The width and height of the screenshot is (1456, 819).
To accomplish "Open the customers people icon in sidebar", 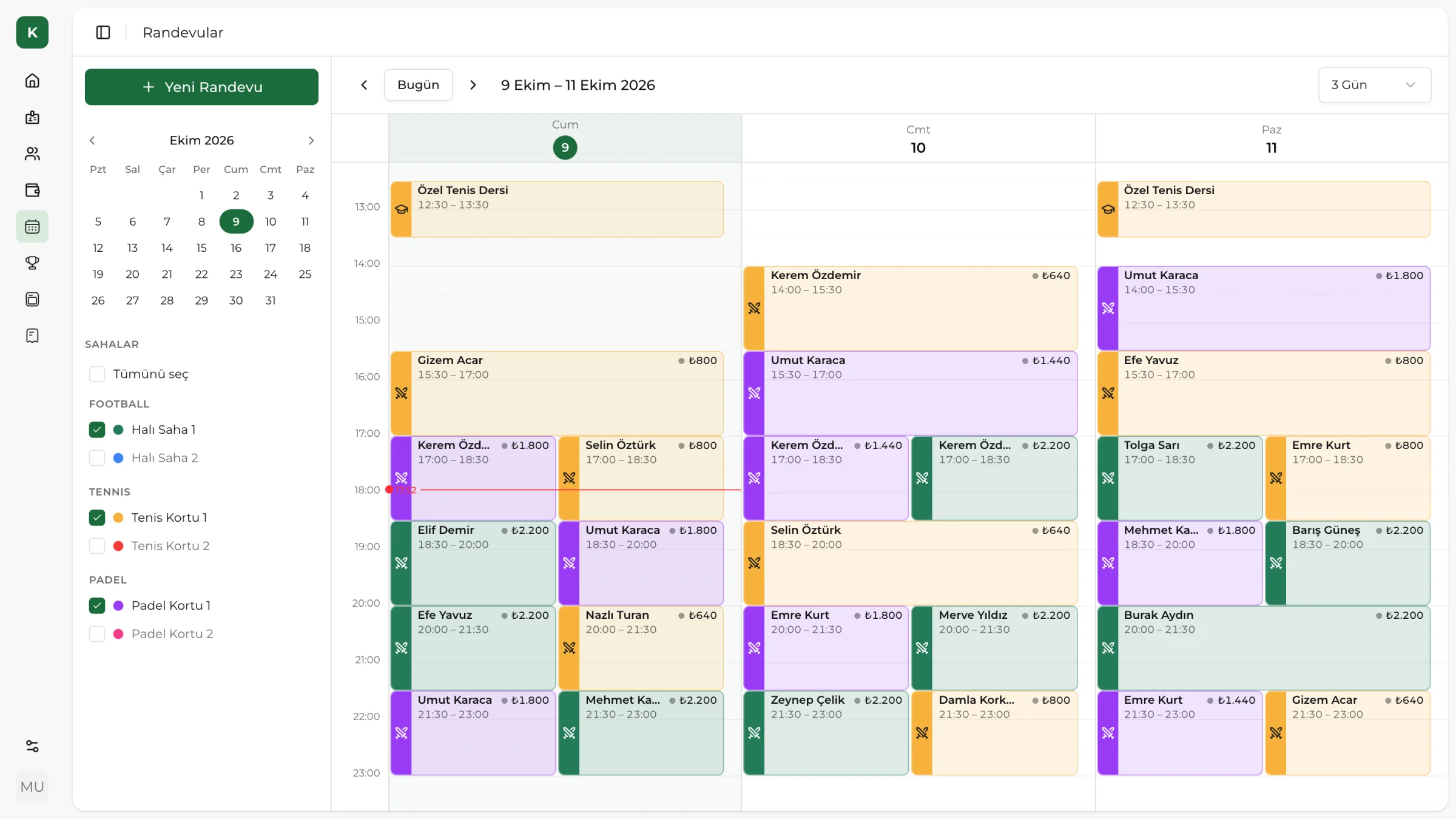I will click(32, 153).
